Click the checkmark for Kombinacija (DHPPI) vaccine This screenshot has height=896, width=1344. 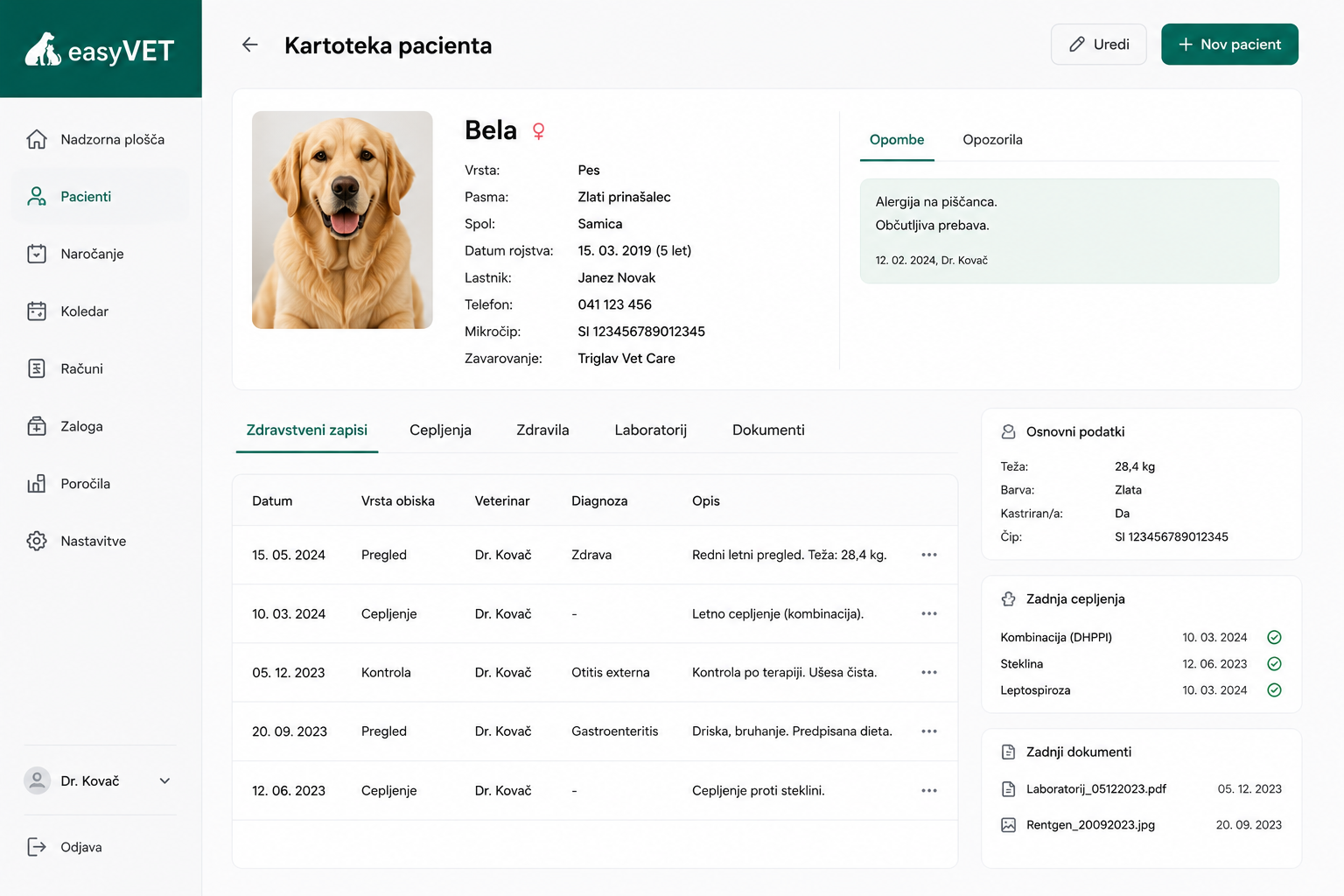pos(1274,637)
